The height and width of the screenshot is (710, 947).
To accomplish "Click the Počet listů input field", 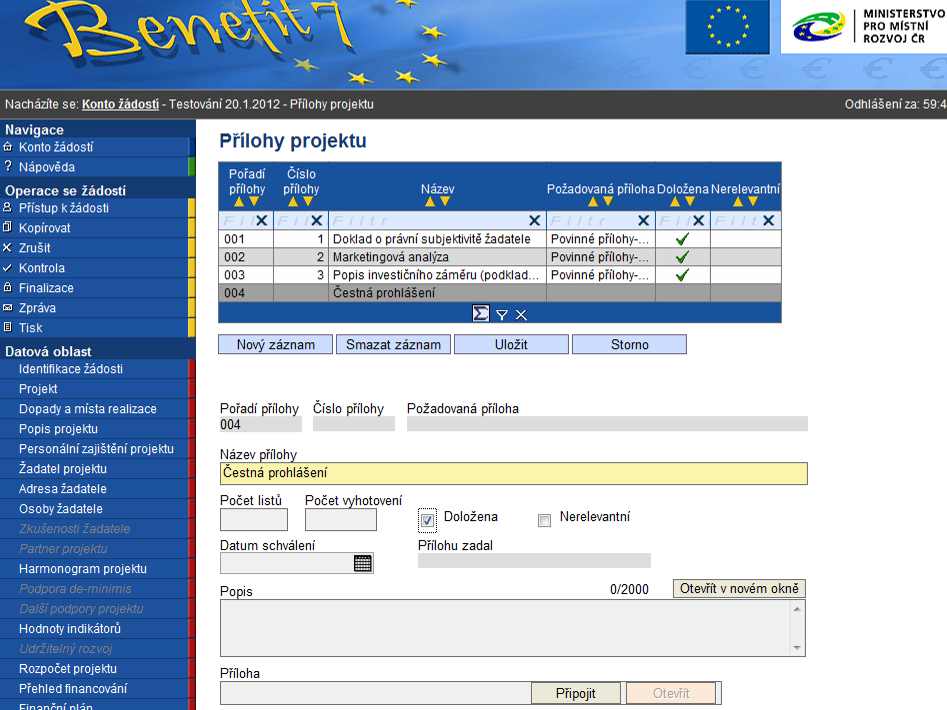I will pos(254,520).
